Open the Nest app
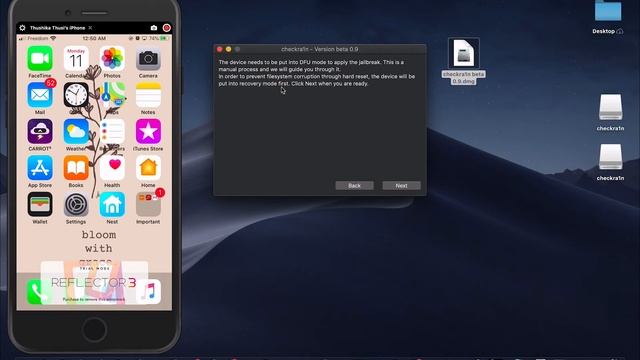640x360 pixels. click(112, 204)
